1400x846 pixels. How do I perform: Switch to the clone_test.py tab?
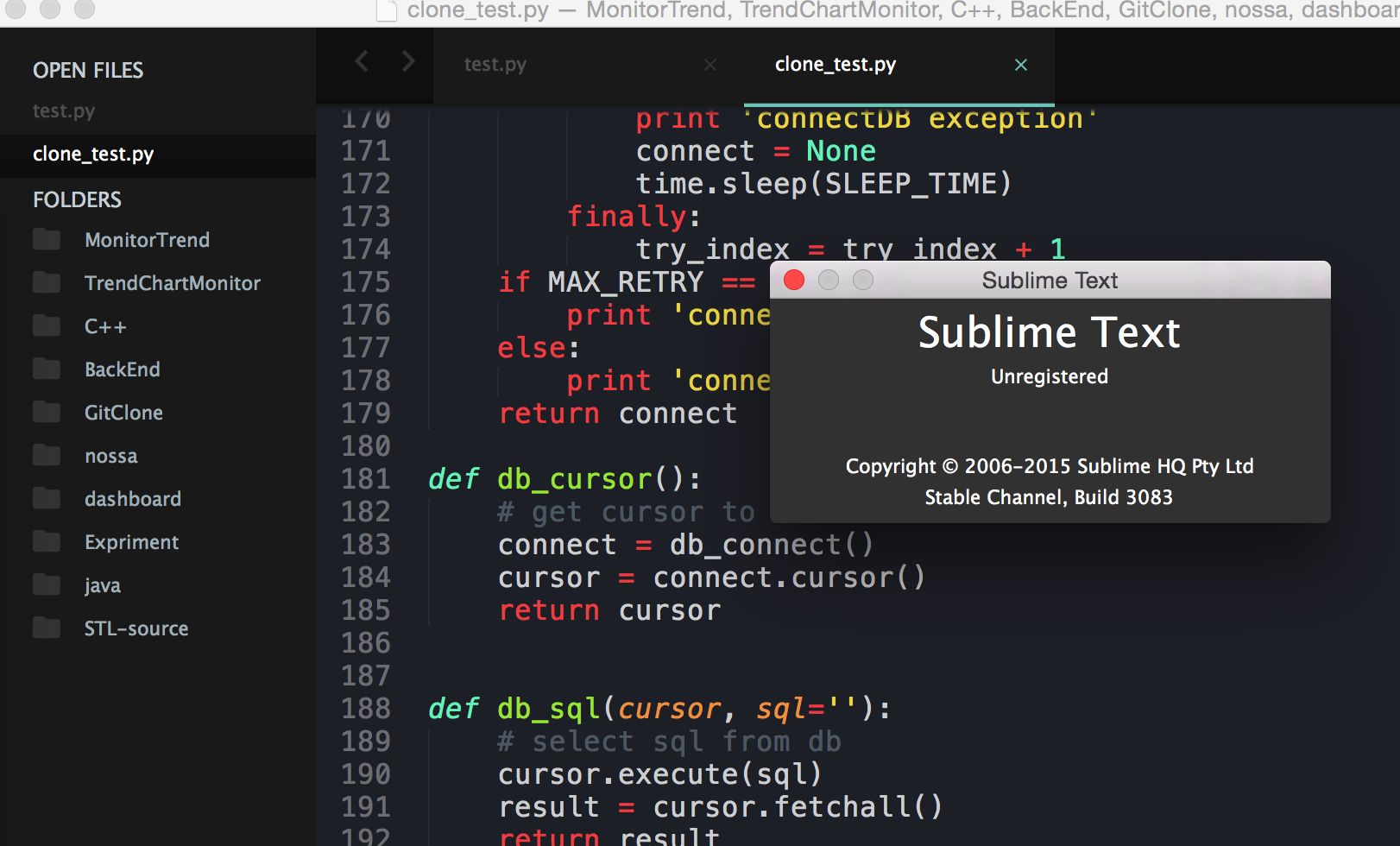(835, 64)
